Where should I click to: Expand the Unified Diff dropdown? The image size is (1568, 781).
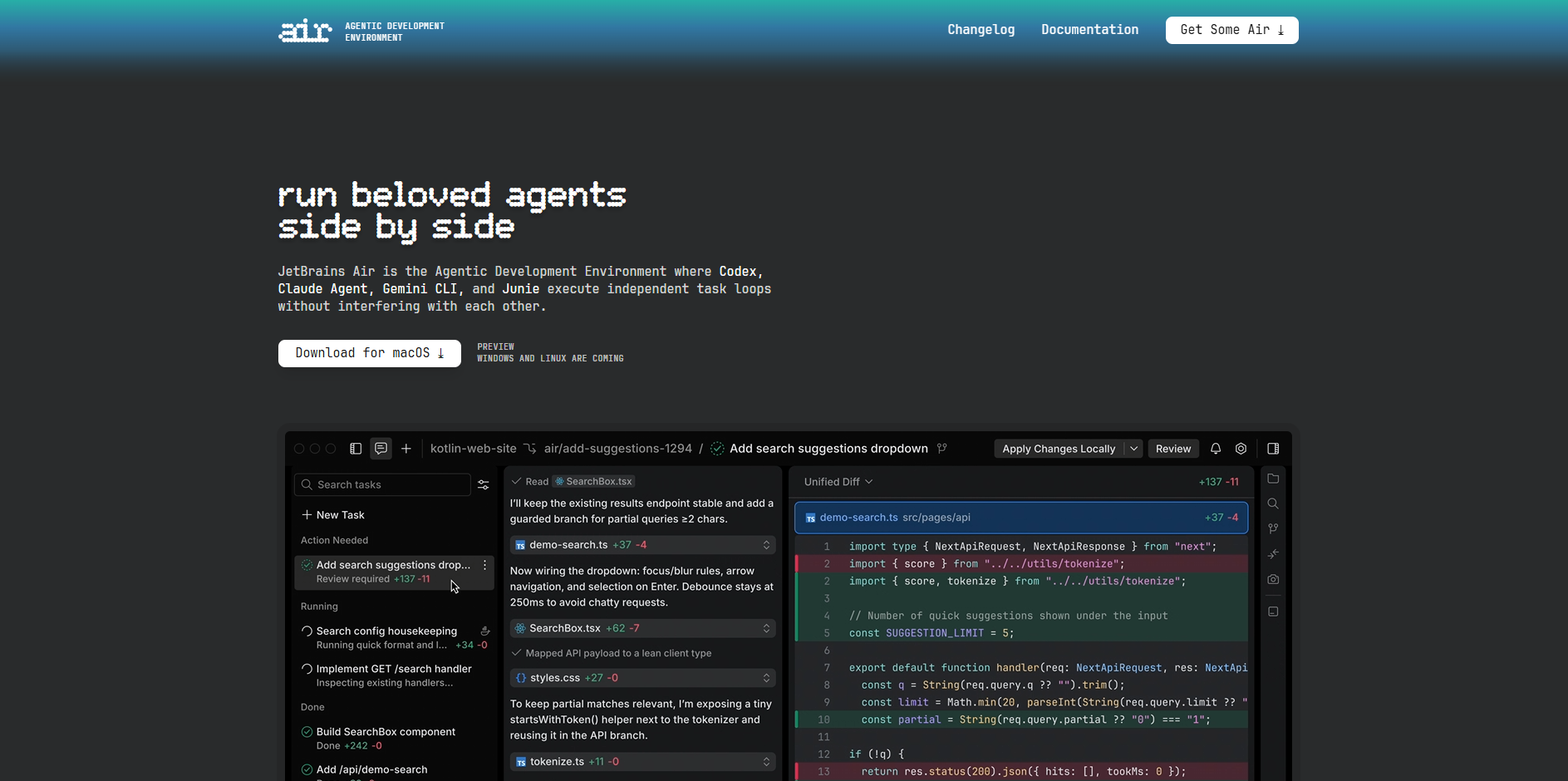click(x=838, y=482)
